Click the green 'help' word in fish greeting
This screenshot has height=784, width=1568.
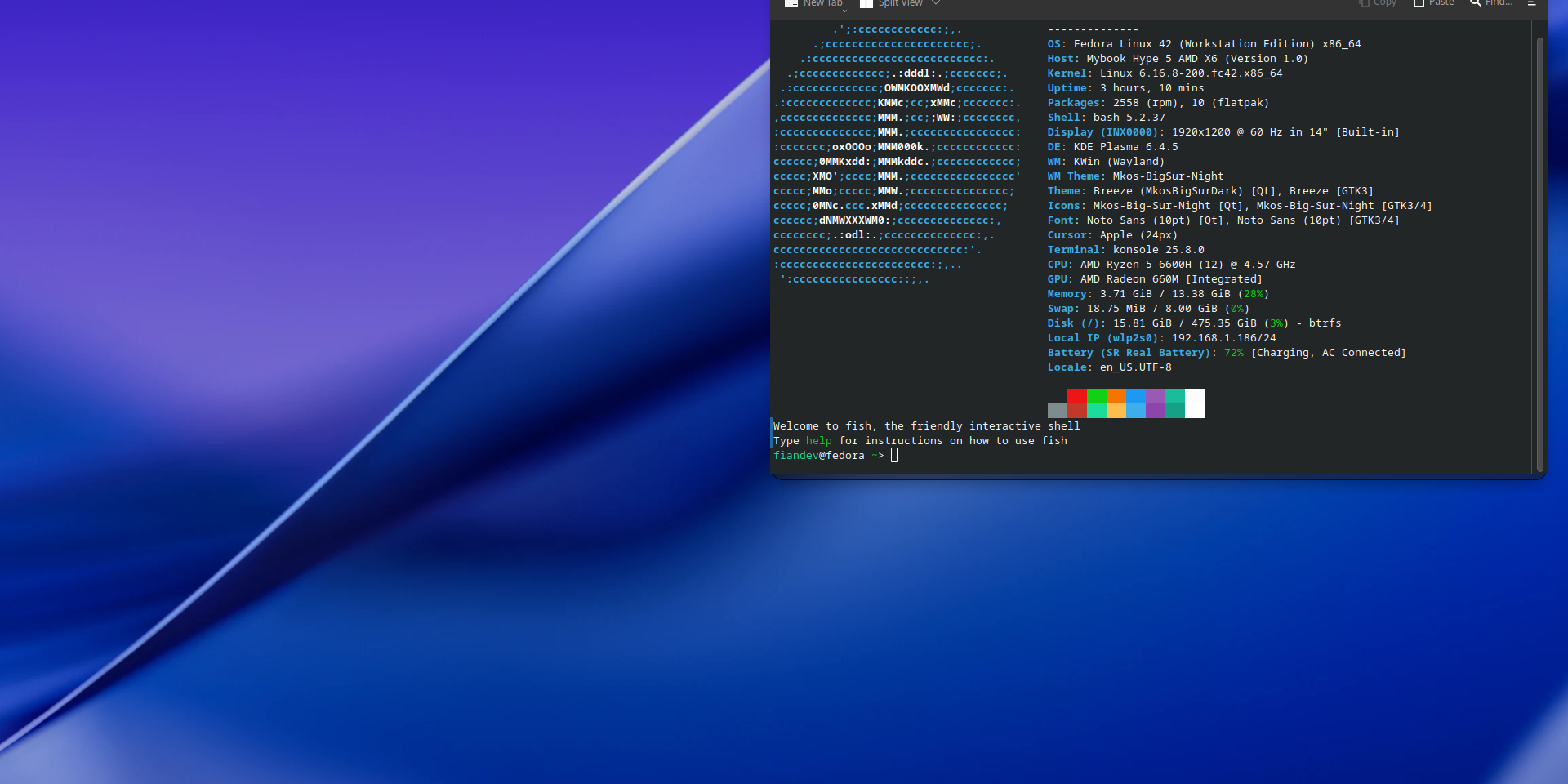[x=818, y=441]
